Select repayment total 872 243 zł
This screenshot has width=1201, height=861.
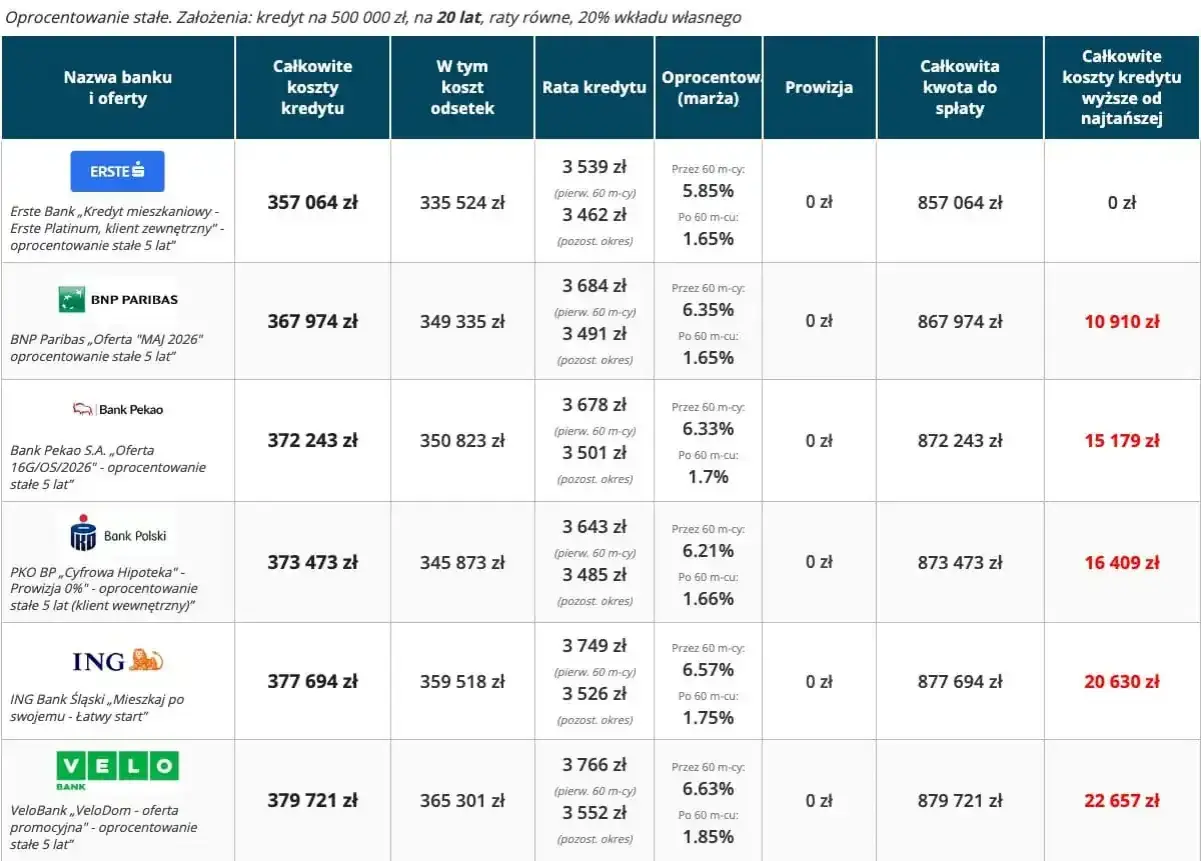click(960, 440)
